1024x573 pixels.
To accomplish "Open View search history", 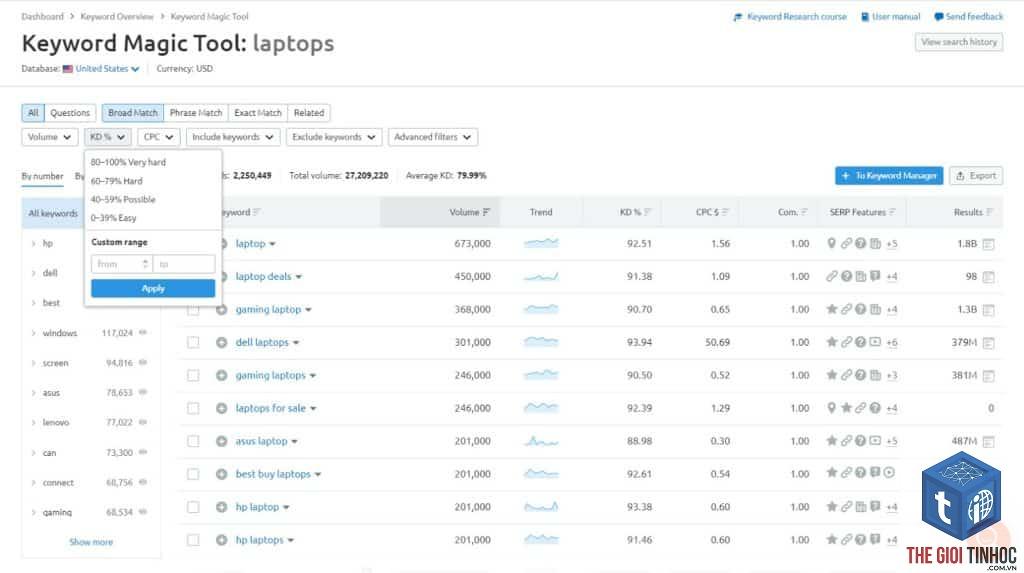I will tap(959, 42).
